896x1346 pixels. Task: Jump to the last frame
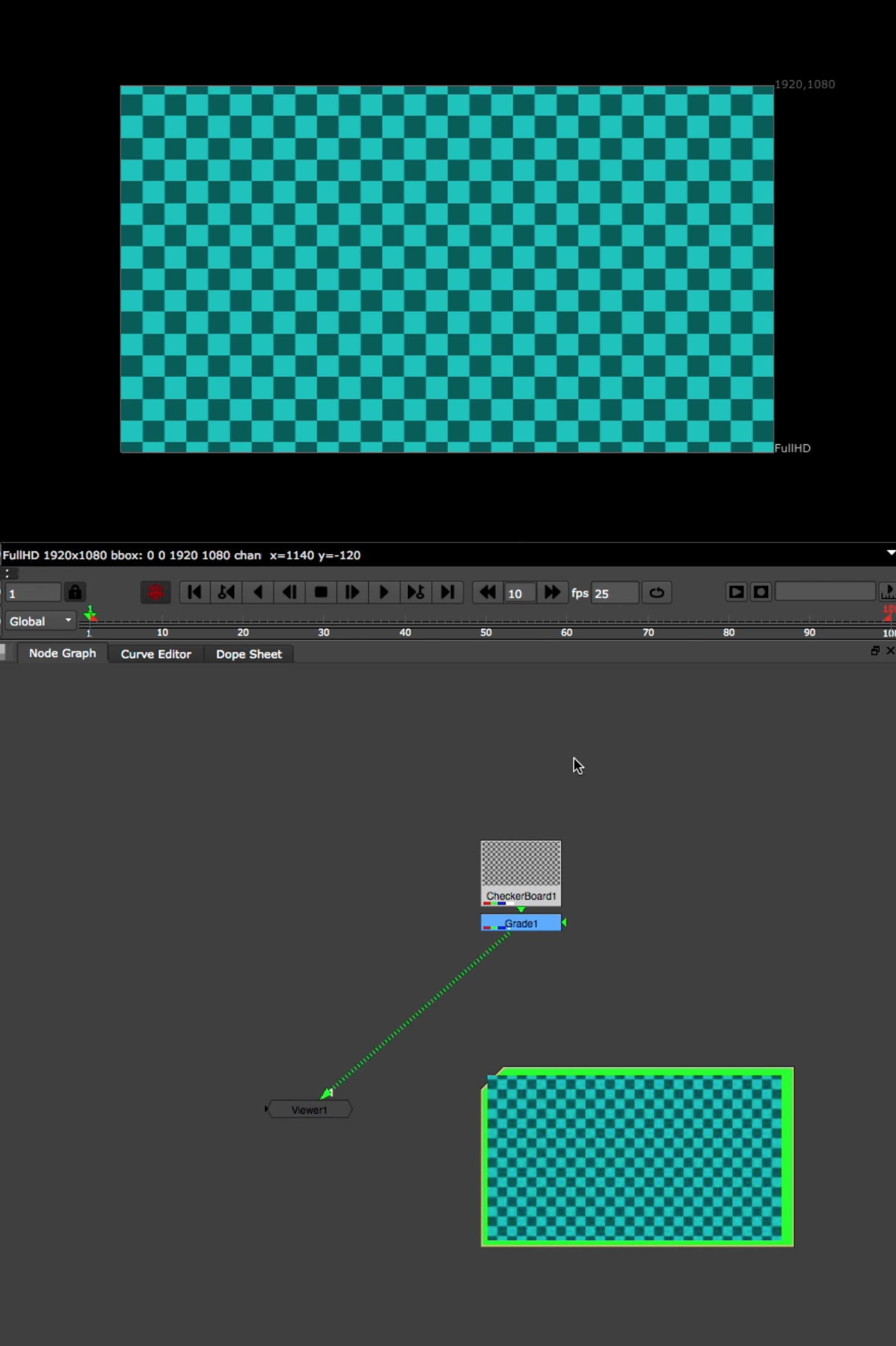447,592
